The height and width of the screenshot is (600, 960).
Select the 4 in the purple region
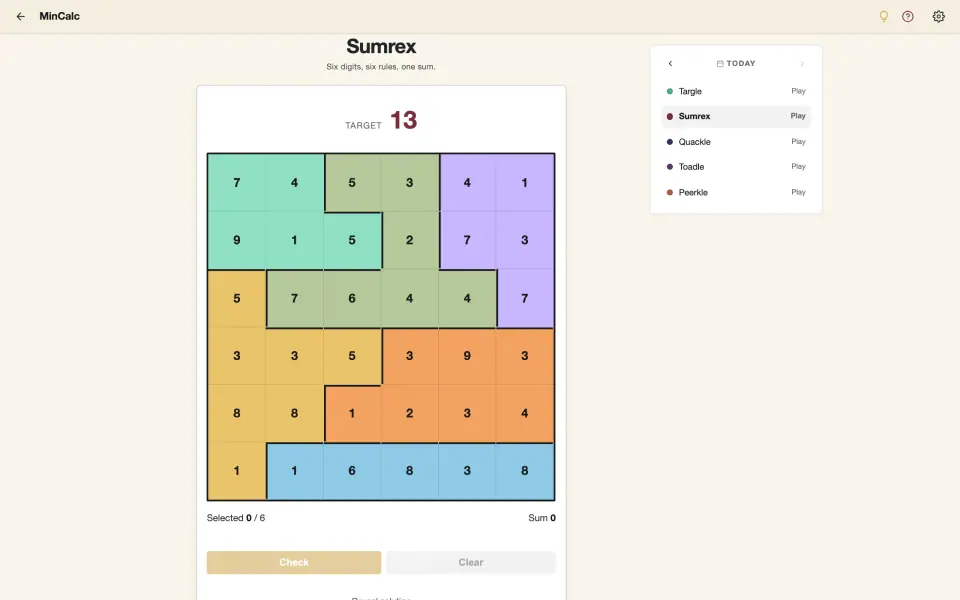(x=467, y=183)
